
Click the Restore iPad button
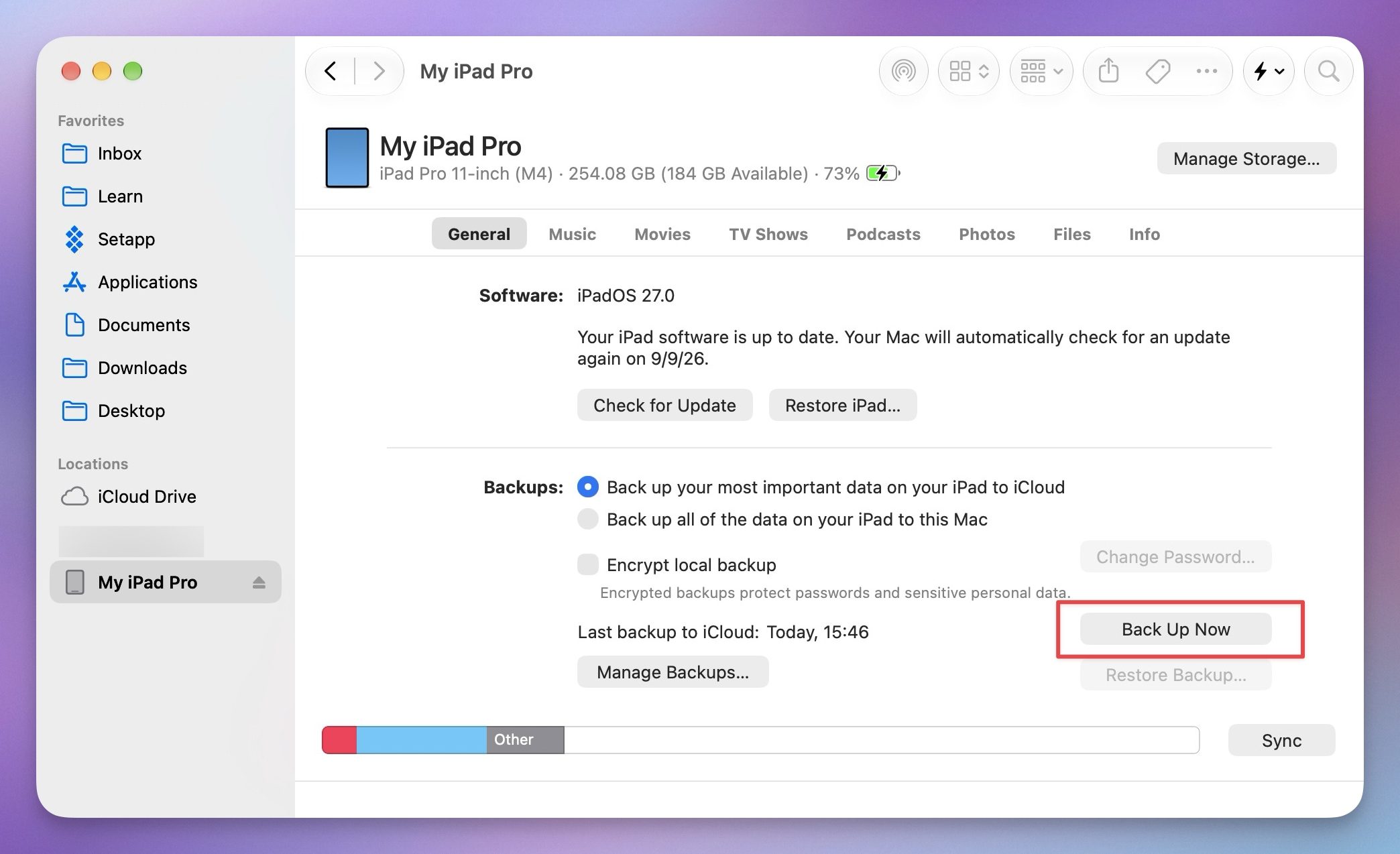click(842, 405)
